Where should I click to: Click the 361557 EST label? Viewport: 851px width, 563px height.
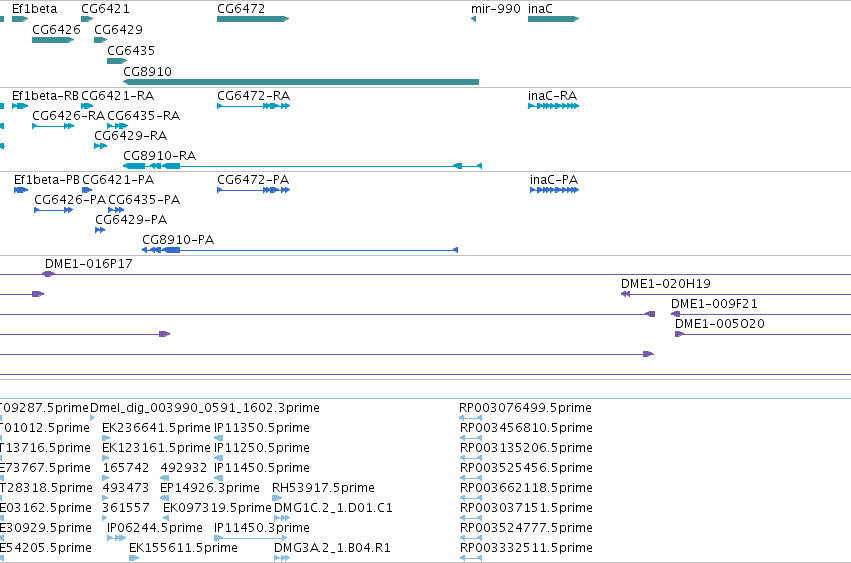[x=126, y=508]
